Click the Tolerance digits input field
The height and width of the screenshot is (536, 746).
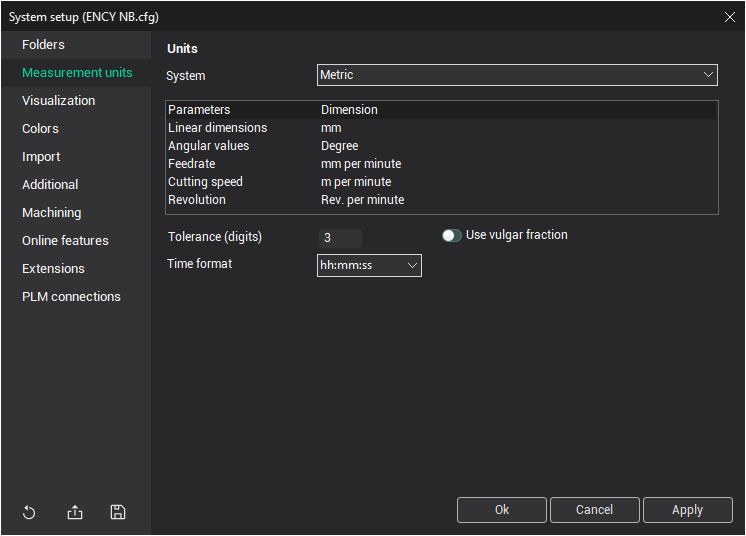(340, 238)
